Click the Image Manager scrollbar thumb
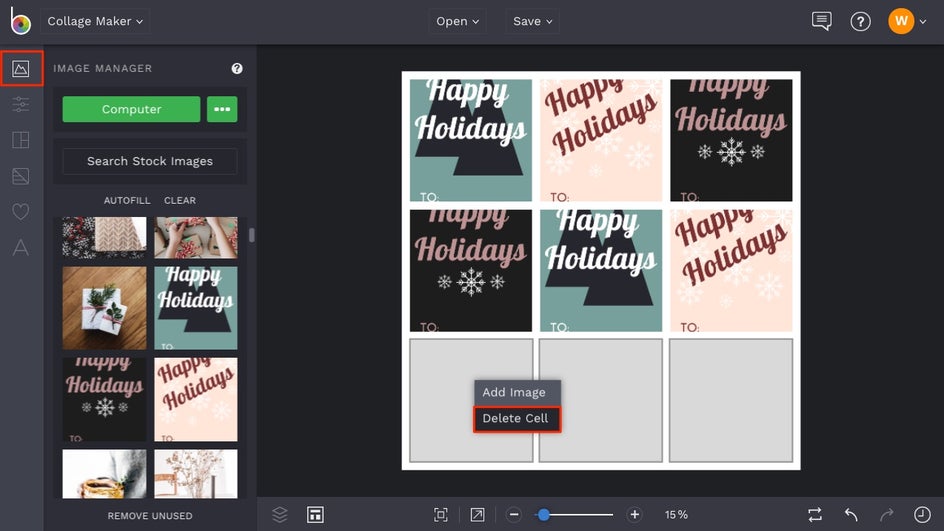 tap(252, 235)
